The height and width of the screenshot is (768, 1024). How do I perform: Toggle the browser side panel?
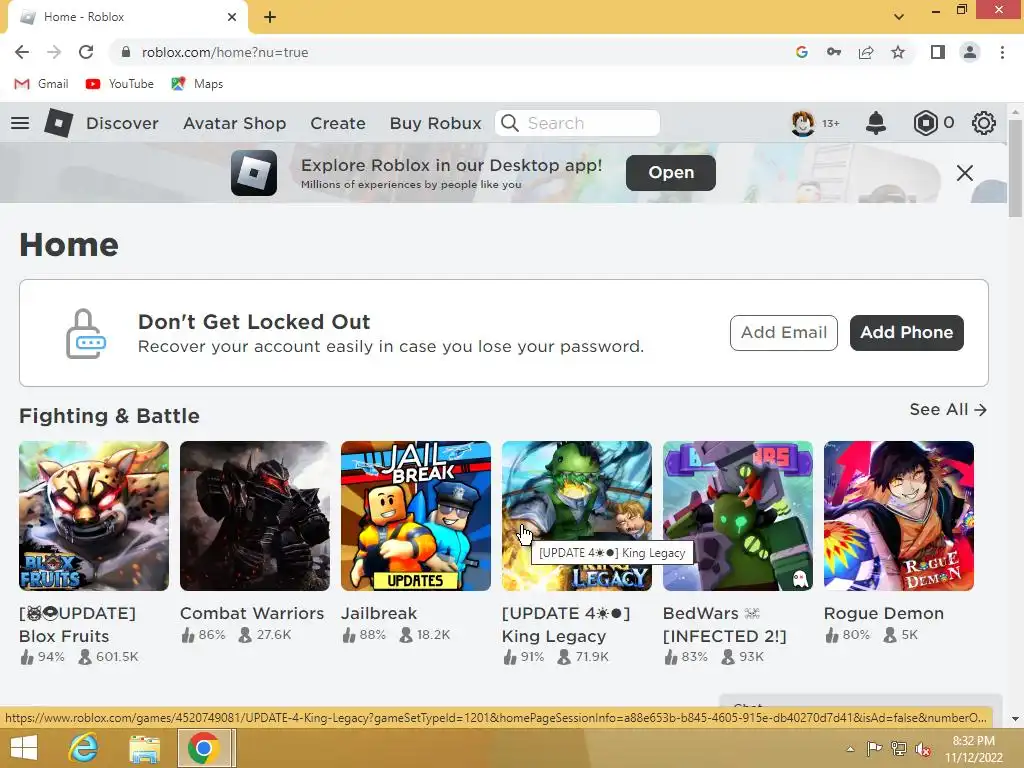pos(938,52)
